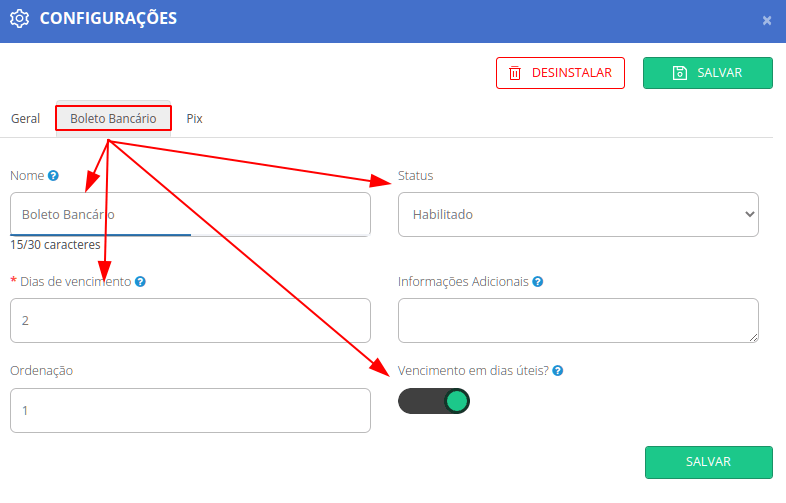The width and height of the screenshot is (786, 503).
Task: Click the bottom Salvar button
Action: (708, 462)
